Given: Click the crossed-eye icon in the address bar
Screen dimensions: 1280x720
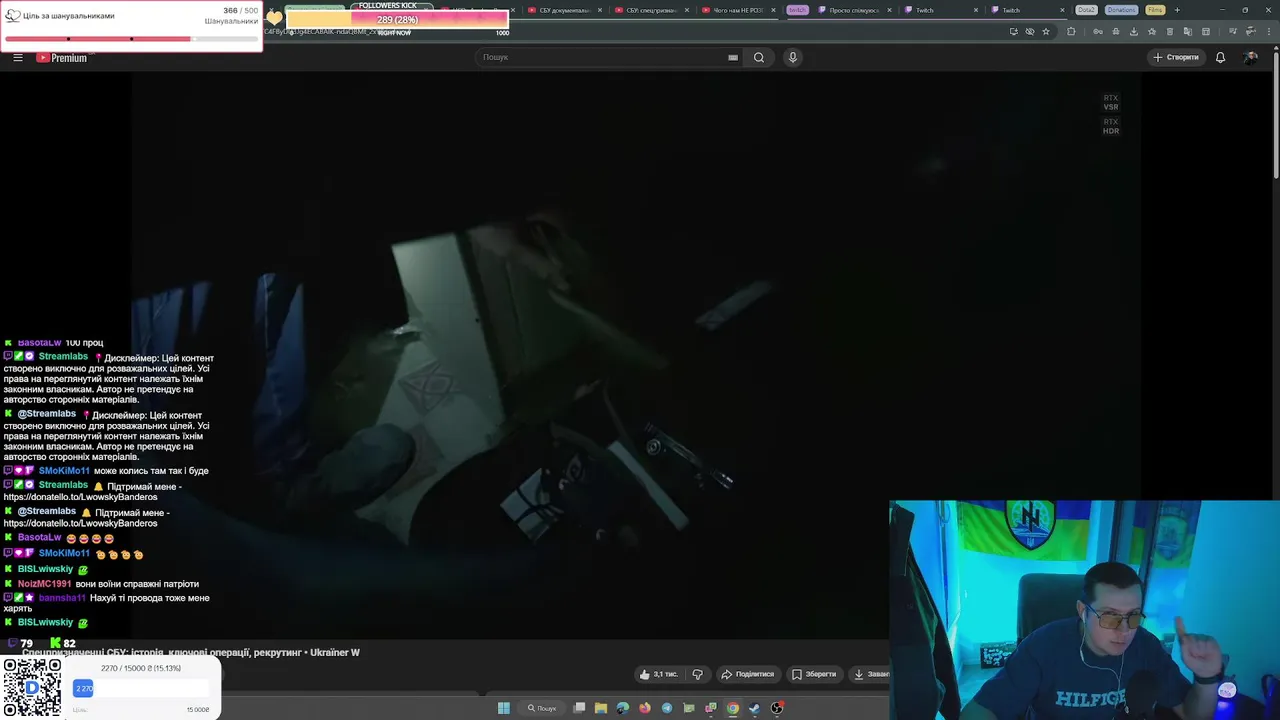Looking at the screenshot, I should tap(1030, 31).
